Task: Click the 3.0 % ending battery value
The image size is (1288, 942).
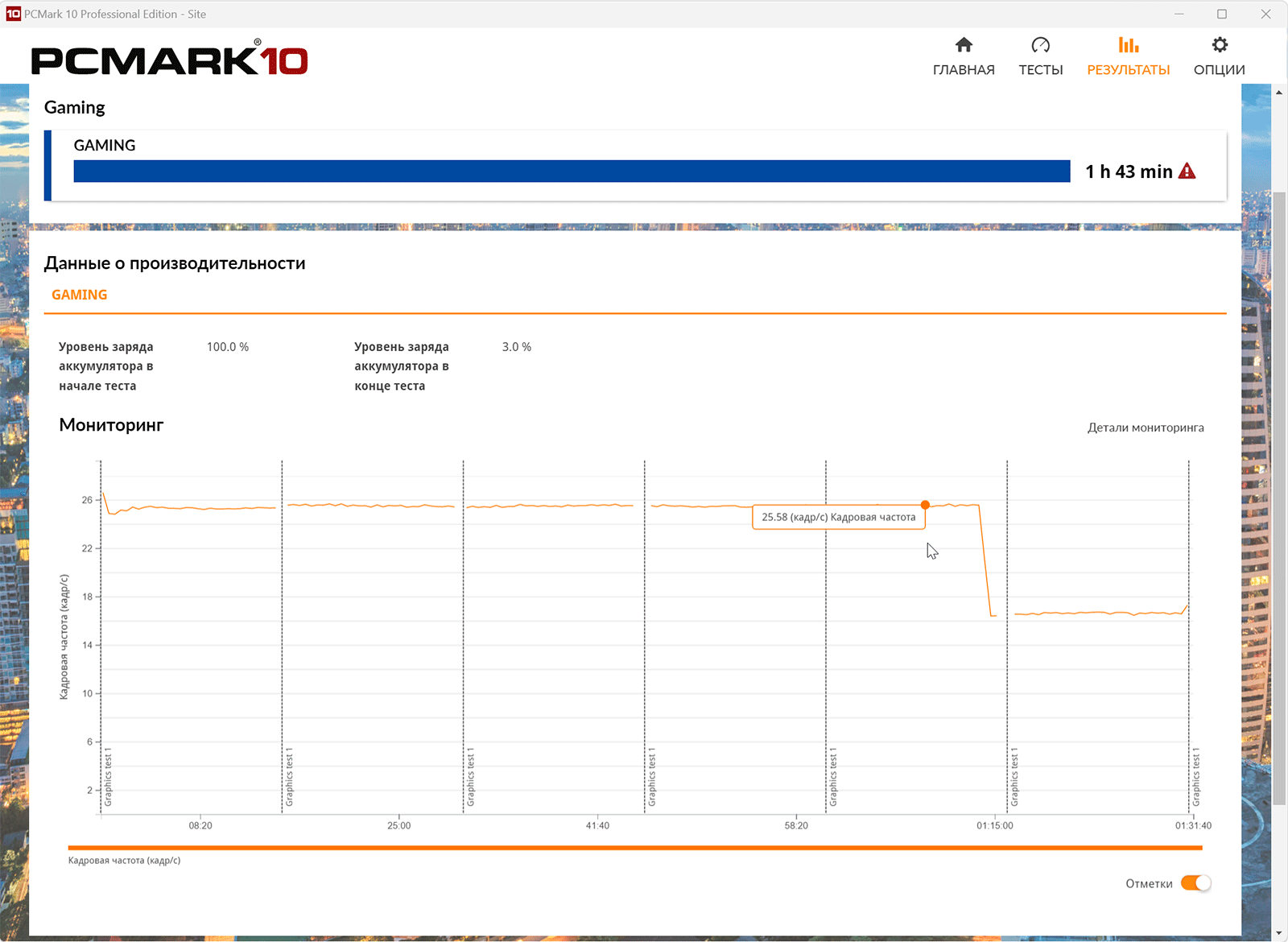Action: 517,347
